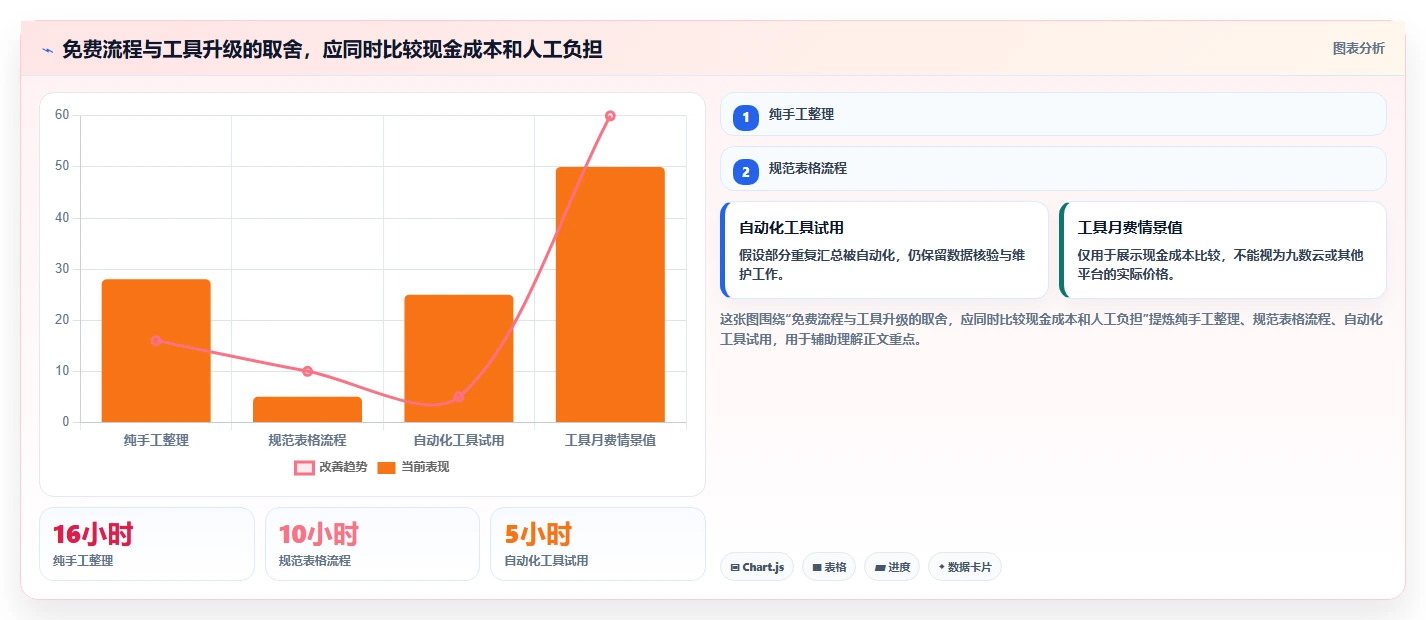Click the lightning icon beside the title
The height and width of the screenshot is (620, 1426).
[47, 50]
